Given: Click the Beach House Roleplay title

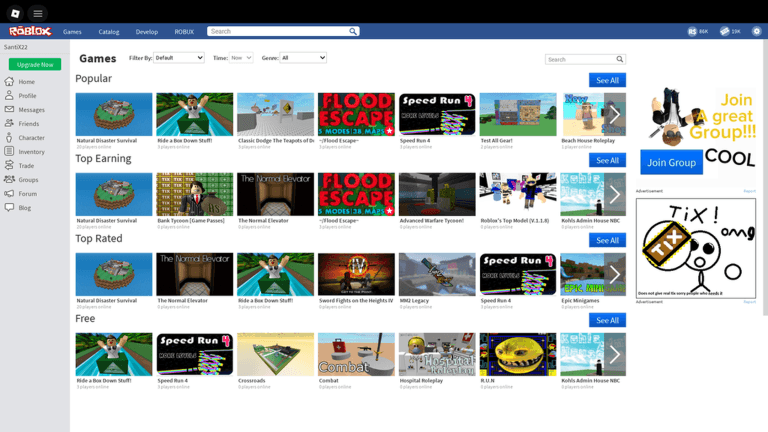Looking at the screenshot, I should [x=588, y=141].
